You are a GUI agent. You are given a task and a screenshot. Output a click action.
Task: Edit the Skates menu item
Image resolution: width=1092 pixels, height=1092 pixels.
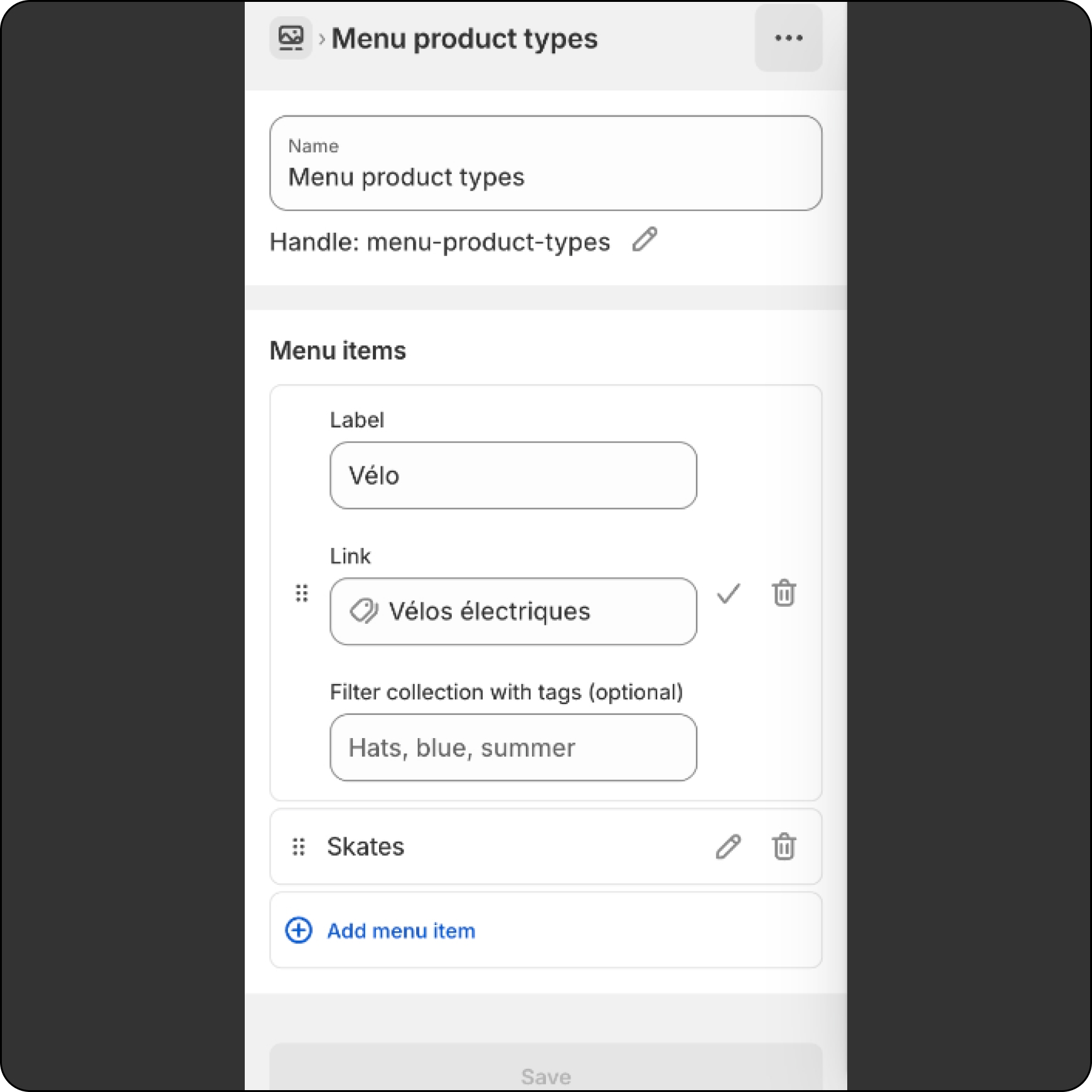pyautogui.click(x=728, y=847)
